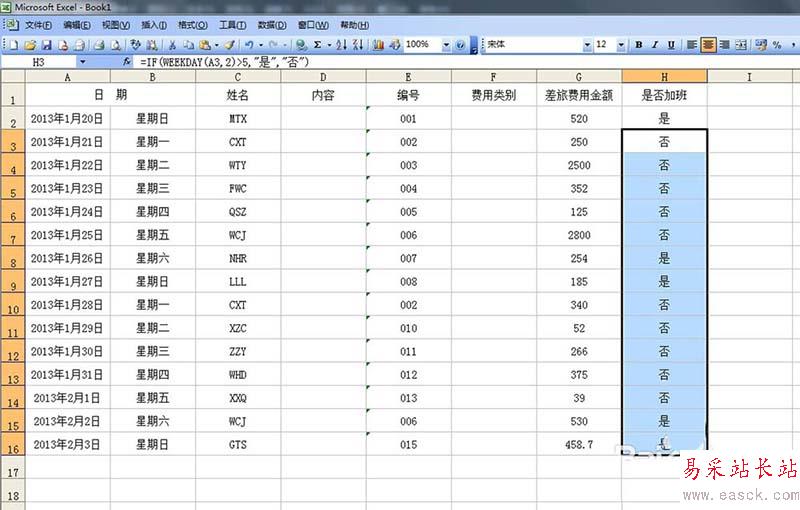
Task: Select the cell containing 2800
Action: tap(579, 235)
